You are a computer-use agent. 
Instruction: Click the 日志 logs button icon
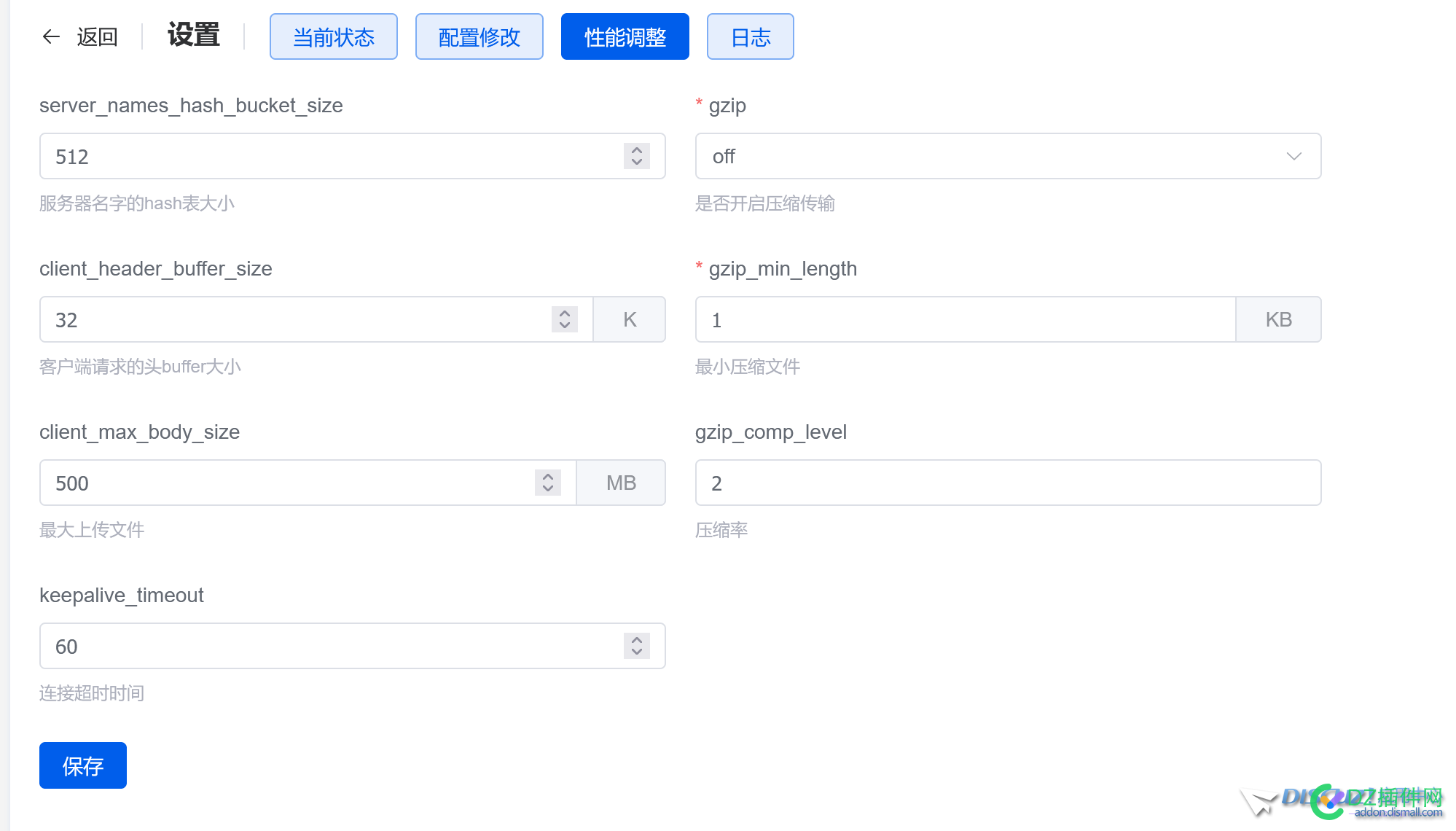pos(751,37)
